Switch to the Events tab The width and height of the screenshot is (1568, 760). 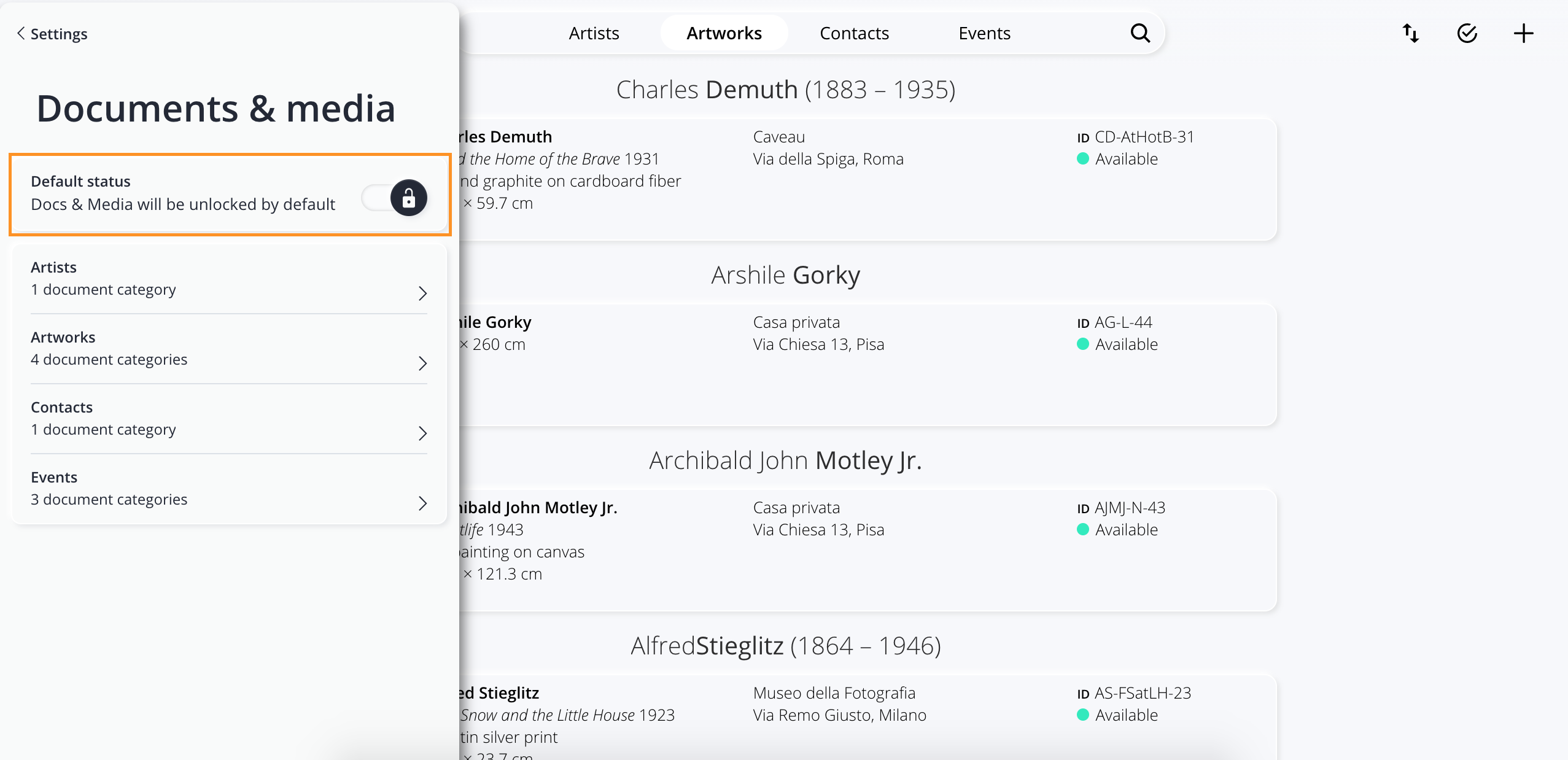pos(984,33)
